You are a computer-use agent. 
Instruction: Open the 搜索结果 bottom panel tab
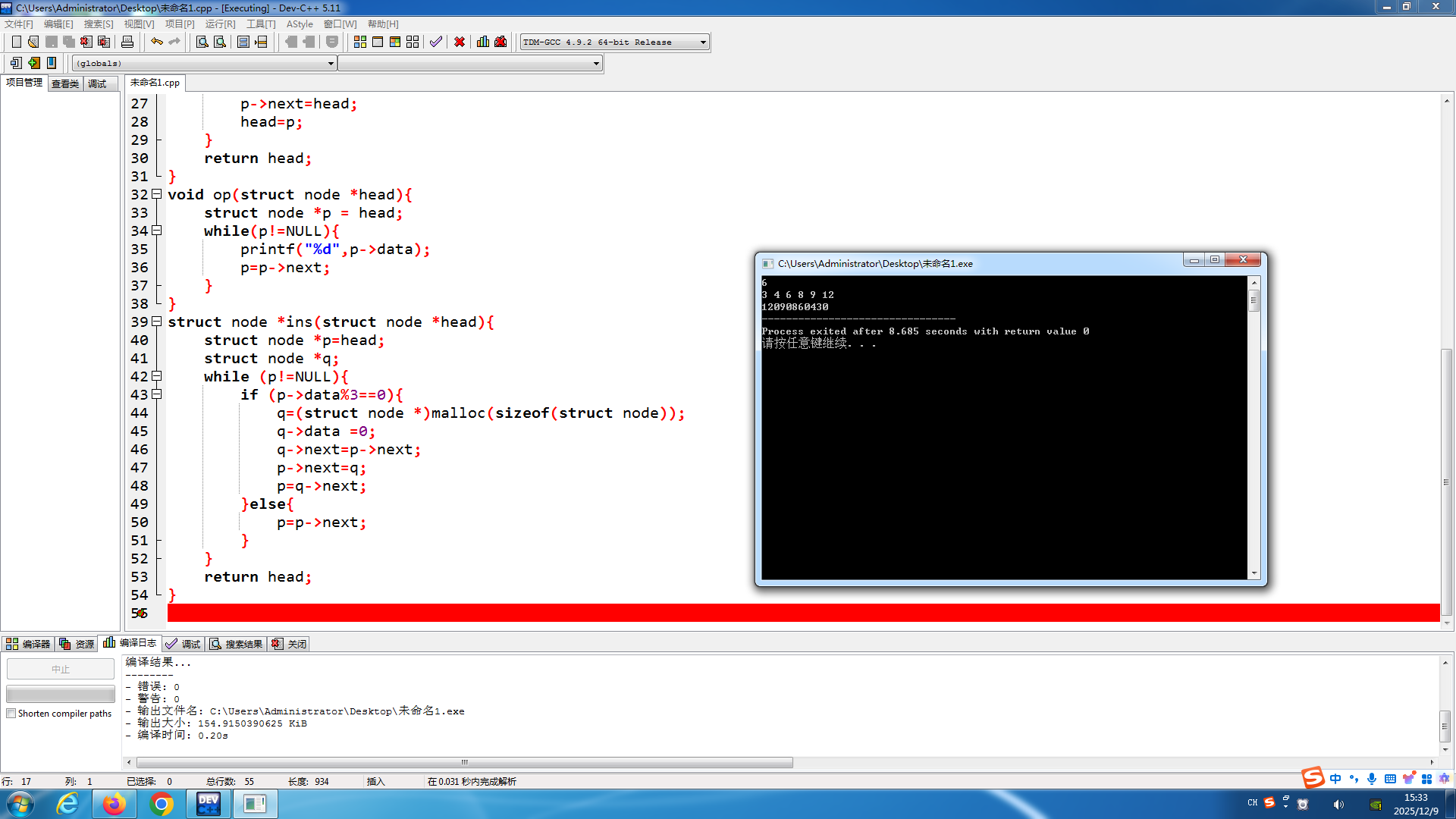(237, 644)
